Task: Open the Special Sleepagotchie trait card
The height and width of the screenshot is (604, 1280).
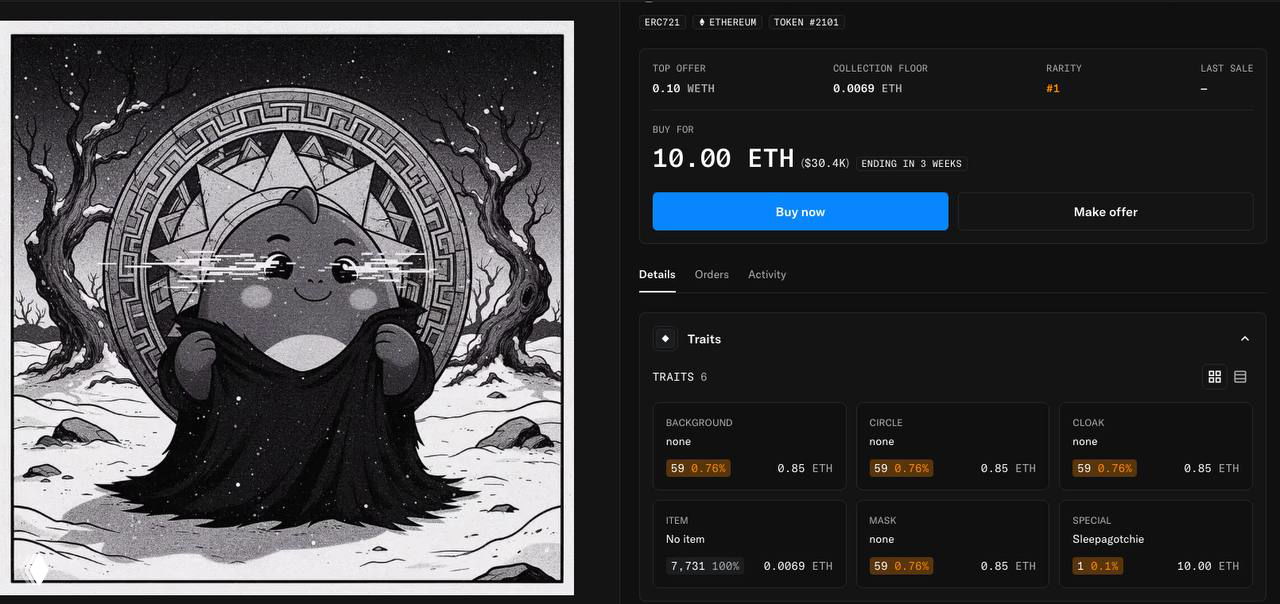Action: point(1156,544)
